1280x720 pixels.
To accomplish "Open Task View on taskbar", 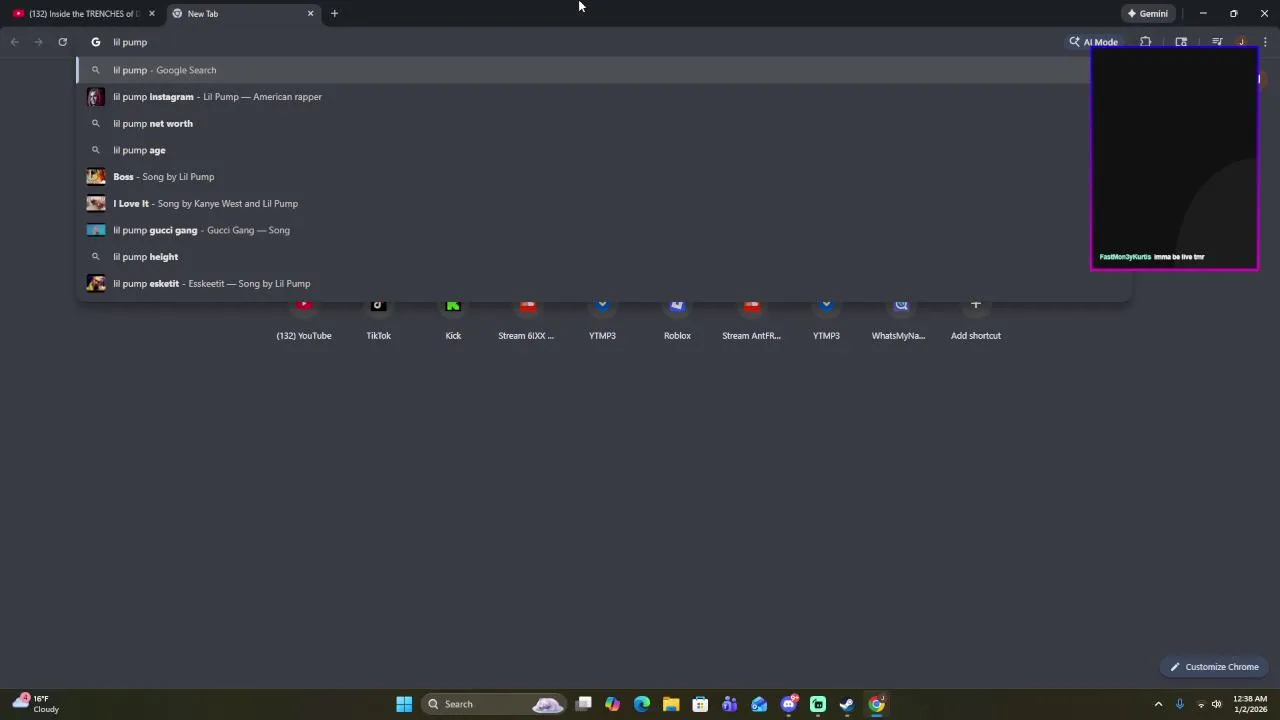I will (x=584, y=704).
